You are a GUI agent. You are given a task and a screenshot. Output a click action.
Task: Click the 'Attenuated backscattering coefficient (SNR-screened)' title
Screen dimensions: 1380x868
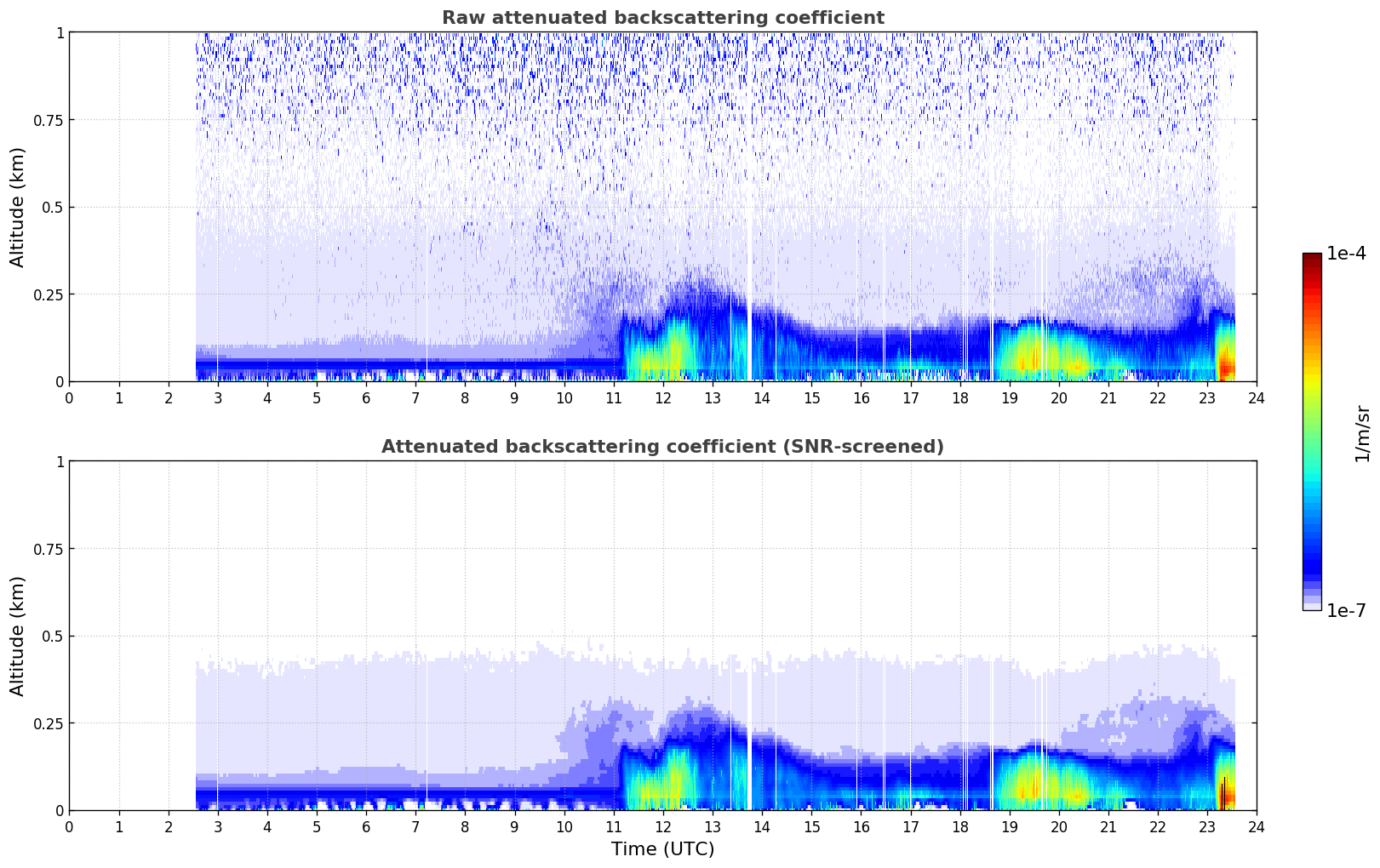pyautogui.click(x=662, y=447)
